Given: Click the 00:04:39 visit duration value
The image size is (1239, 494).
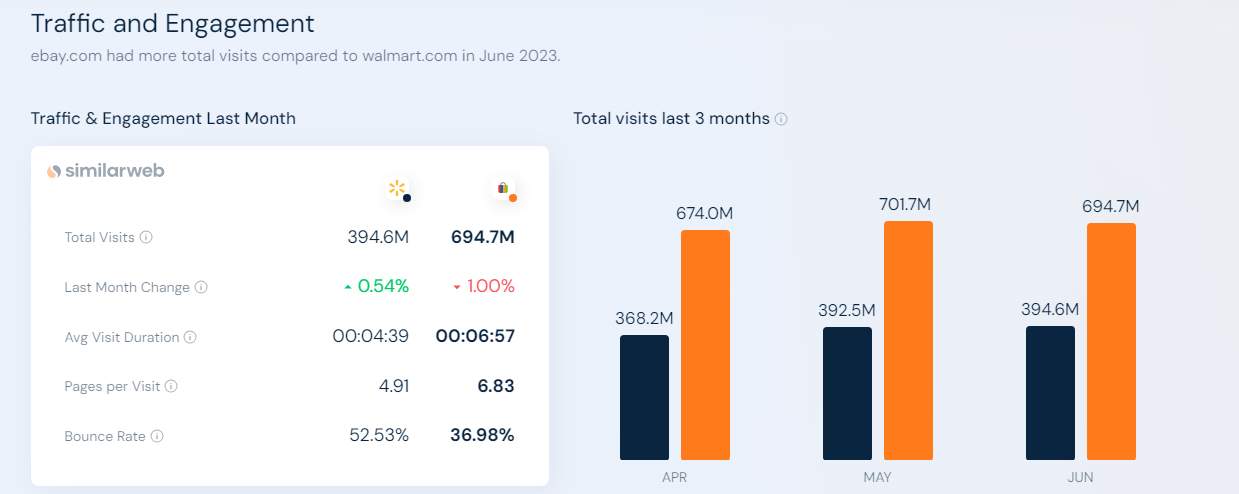Looking at the screenshot, I should tap(370, 336).
